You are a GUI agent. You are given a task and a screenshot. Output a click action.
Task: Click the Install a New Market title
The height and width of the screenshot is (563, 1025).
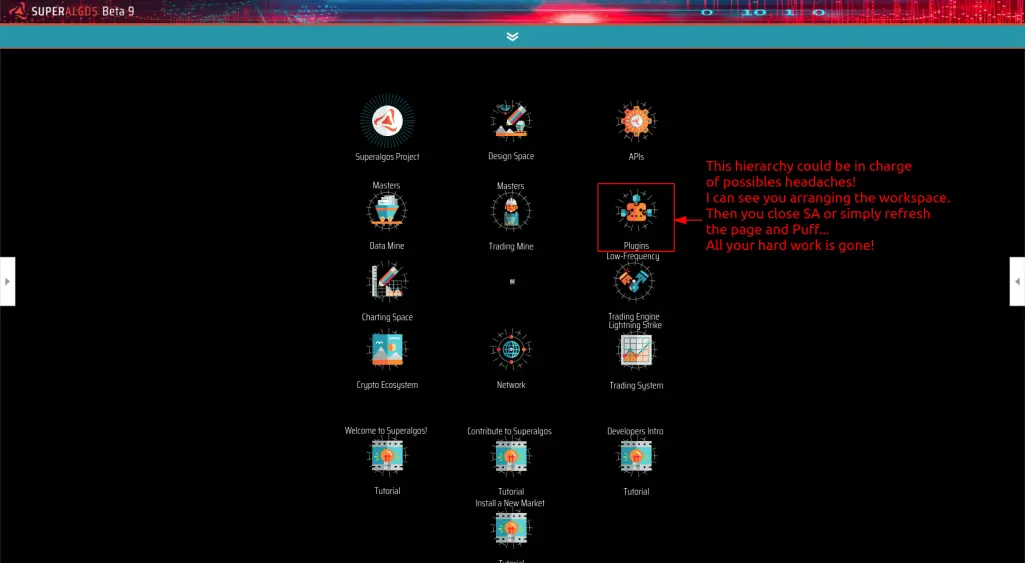tap(510, 503)
